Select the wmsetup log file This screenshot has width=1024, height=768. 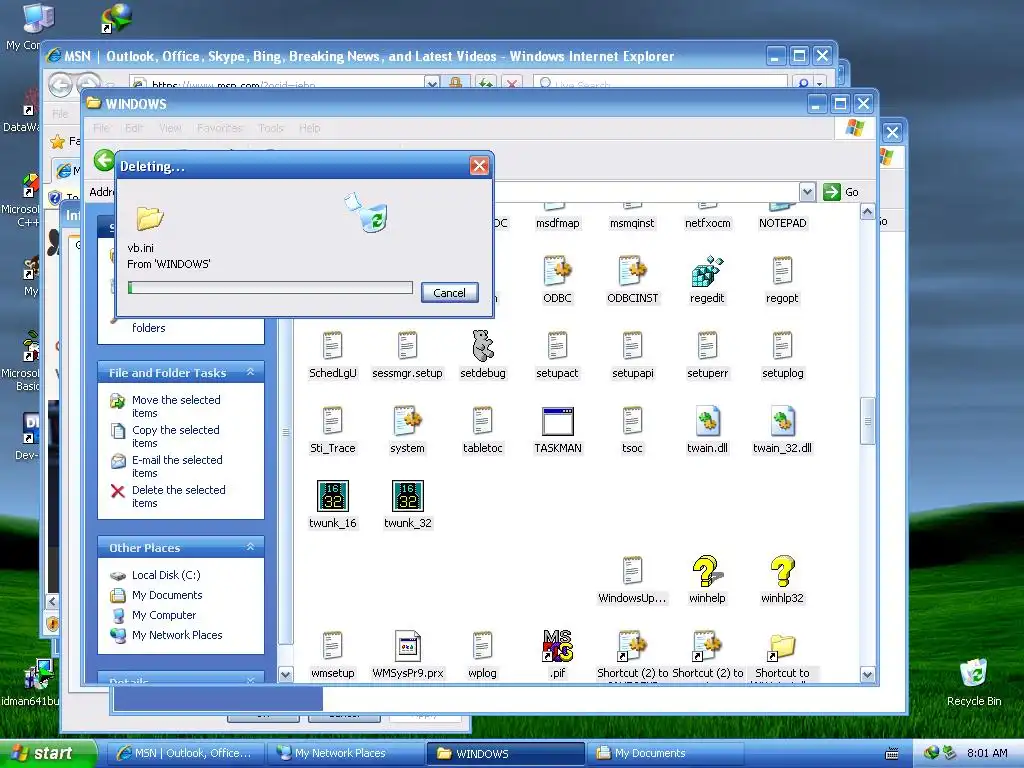[332, 646]
